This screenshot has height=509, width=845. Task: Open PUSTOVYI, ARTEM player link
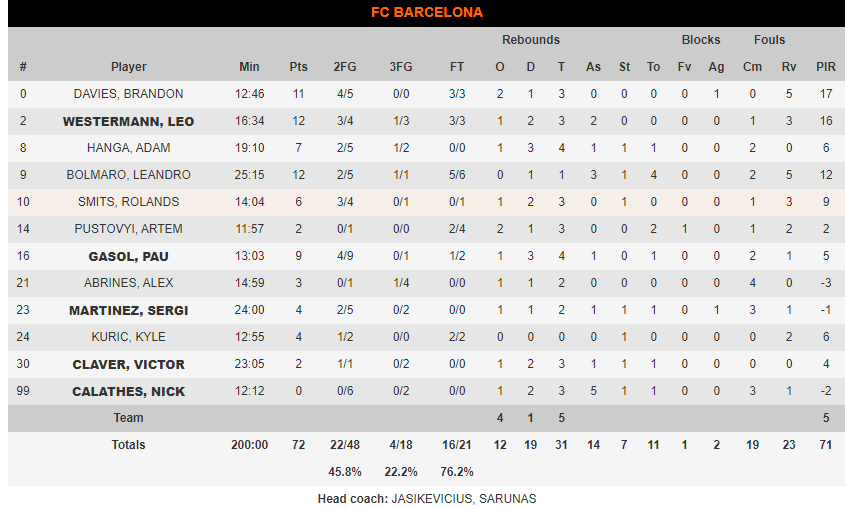[128, 229]
